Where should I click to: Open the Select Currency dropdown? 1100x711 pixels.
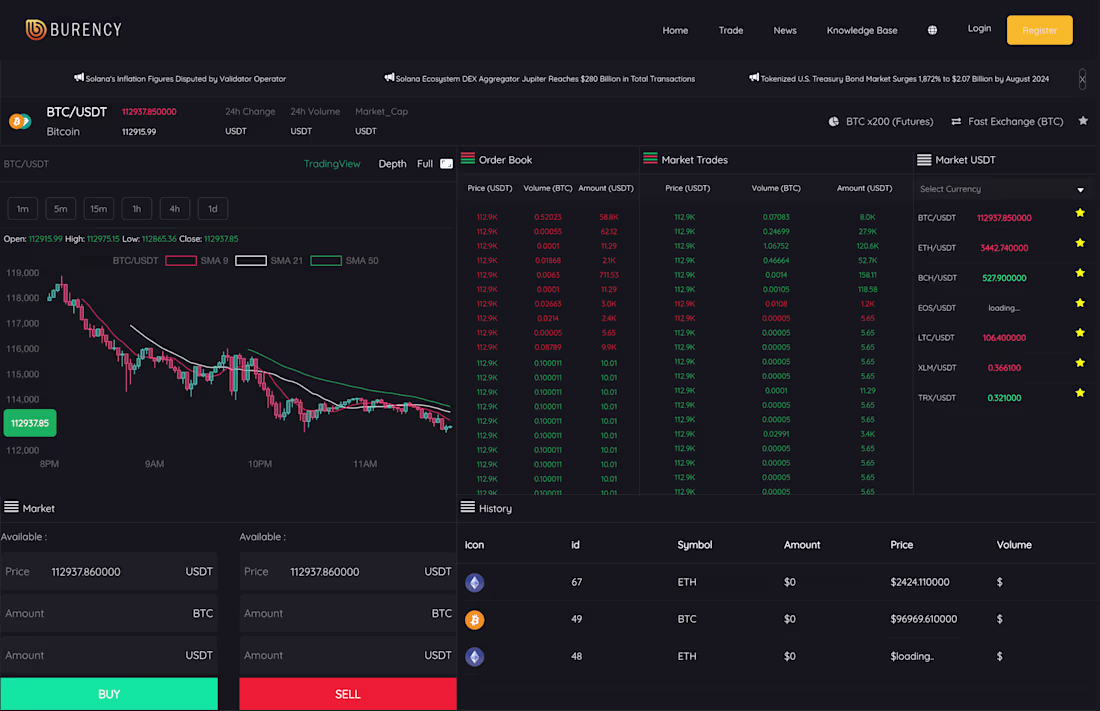[x=1000, y=188]
